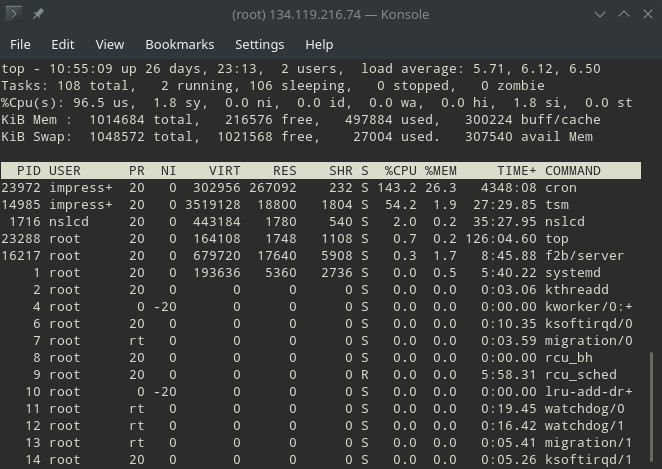662x469 pixels.
Task: Minimize the Konsole window using chevron down
Action: [600, 14]
